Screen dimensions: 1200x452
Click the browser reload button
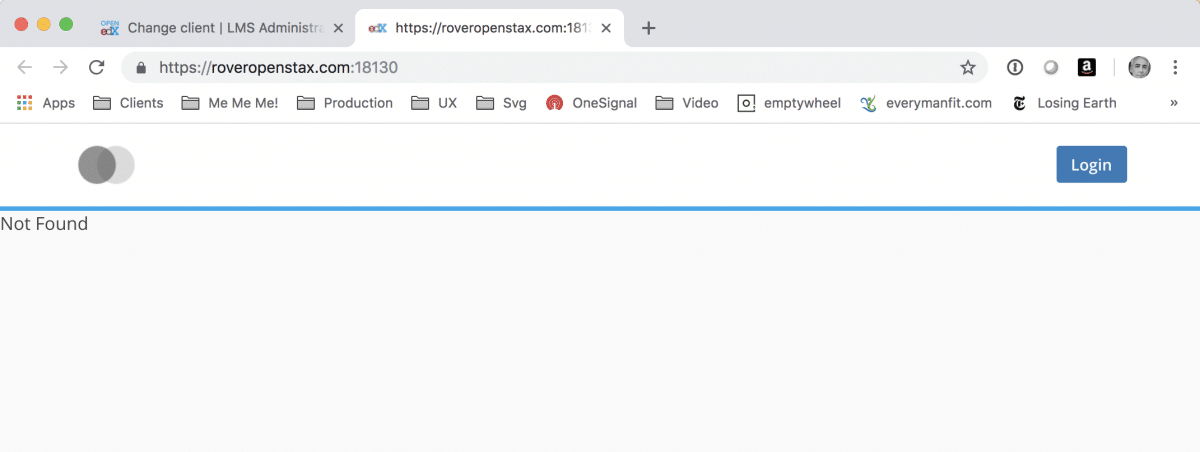click(x=96, y=67)
